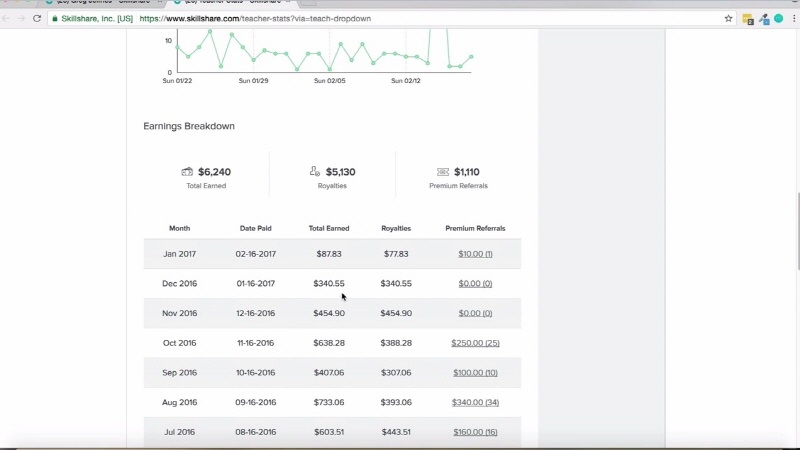Select the Teacher Stats browser tab
Image resolution: width=800 pixels, height=450 pixels.
(232, 2)
